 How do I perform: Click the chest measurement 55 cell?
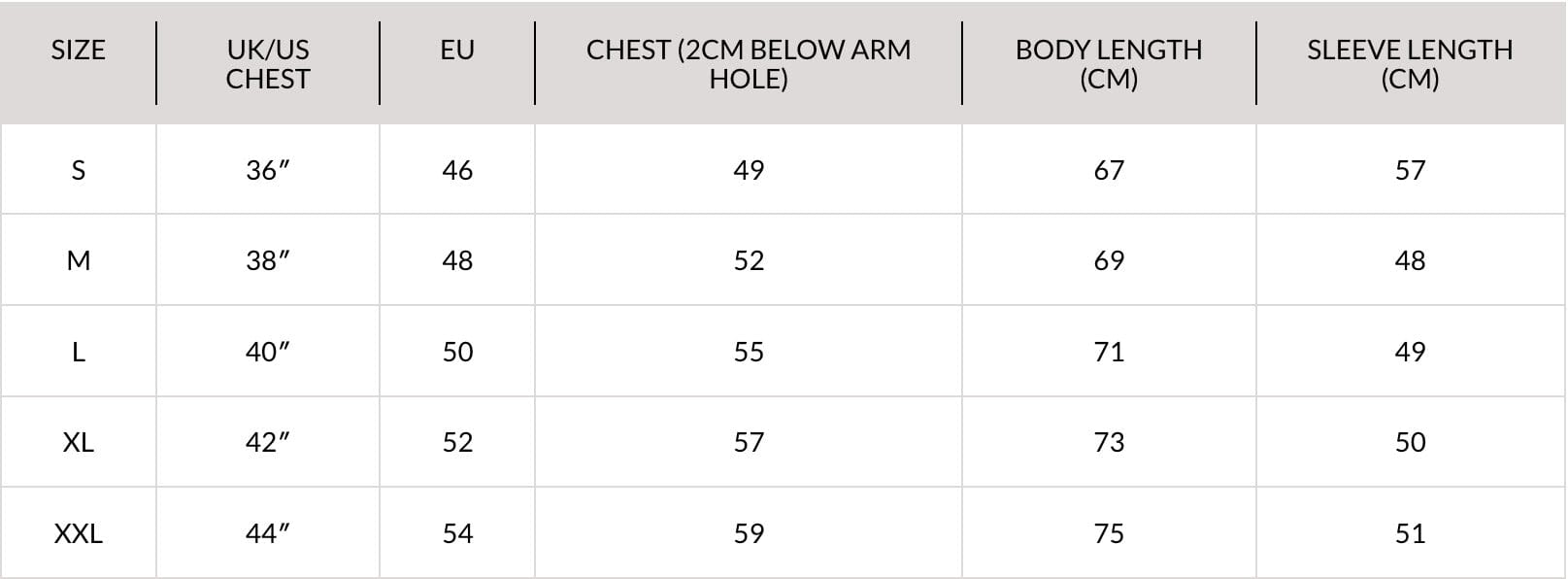749,352
